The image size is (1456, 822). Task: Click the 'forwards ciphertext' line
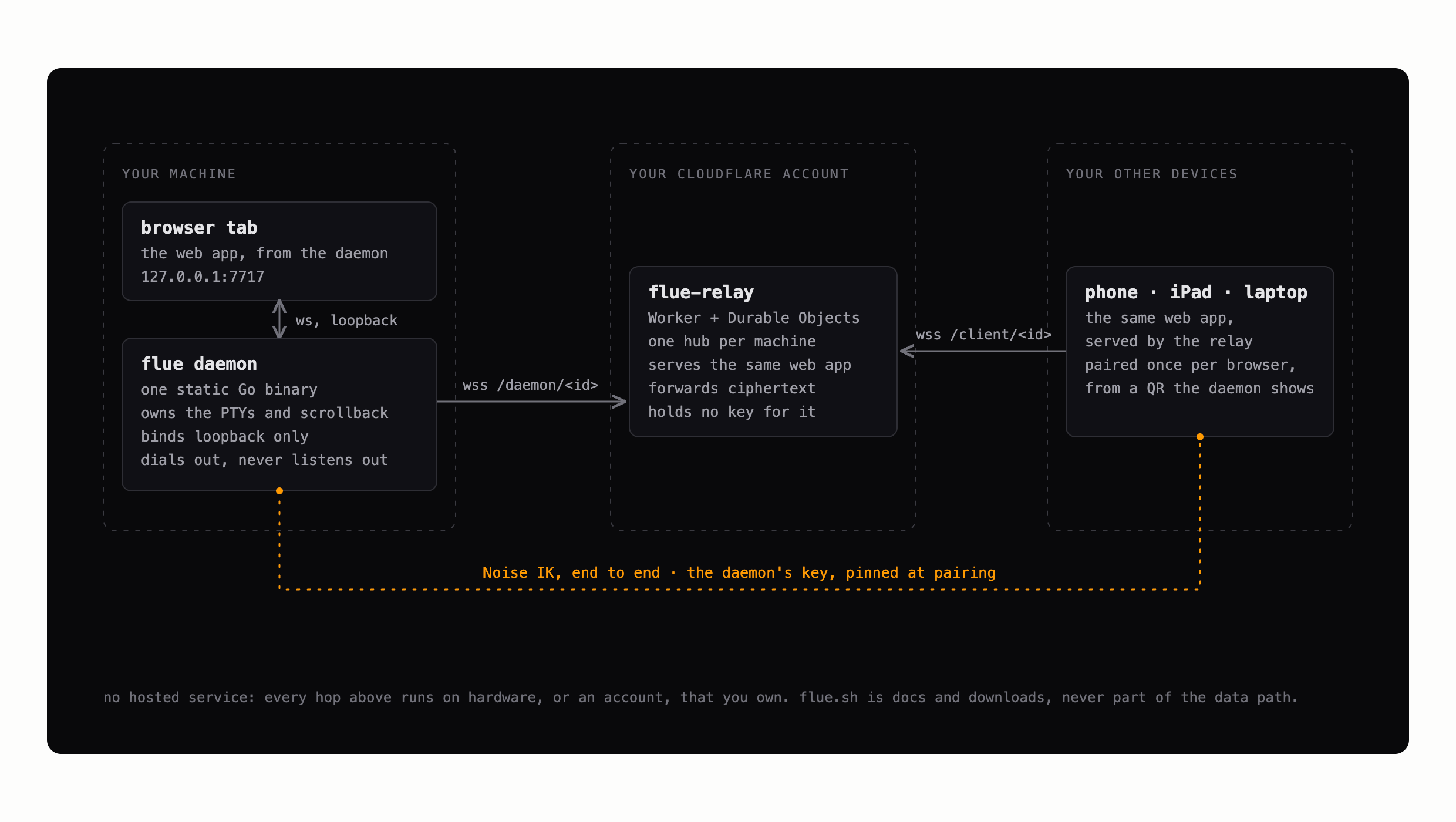coord(732,389)
